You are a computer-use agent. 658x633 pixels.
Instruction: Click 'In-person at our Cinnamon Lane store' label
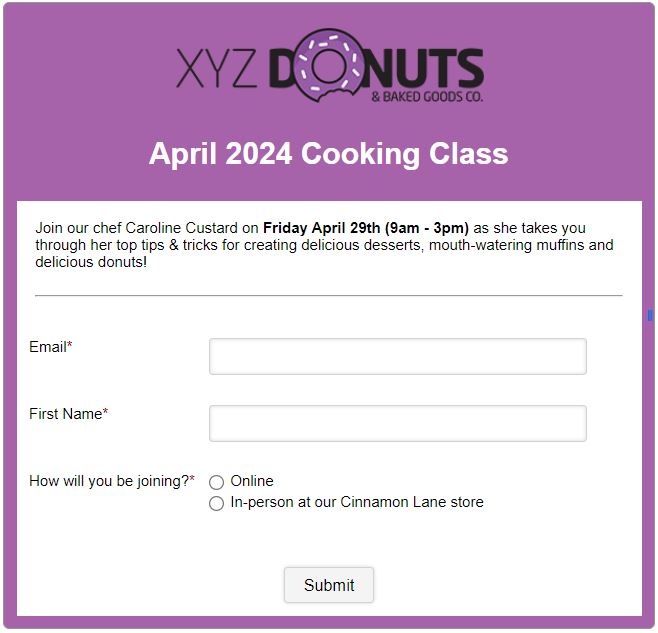pyautogui.click(x=357, y=502)
